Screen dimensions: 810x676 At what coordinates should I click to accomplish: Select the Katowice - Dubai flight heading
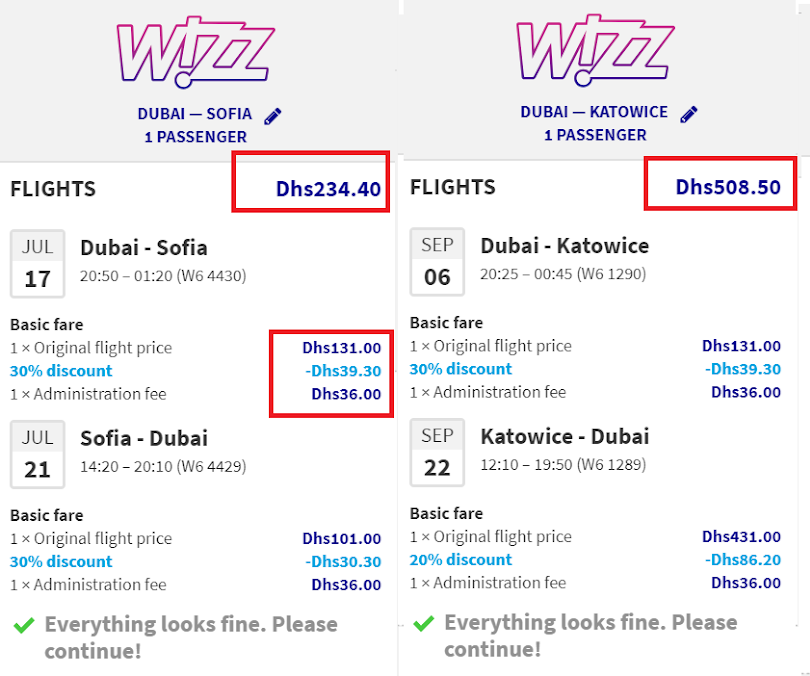click(x=564, y=437)
